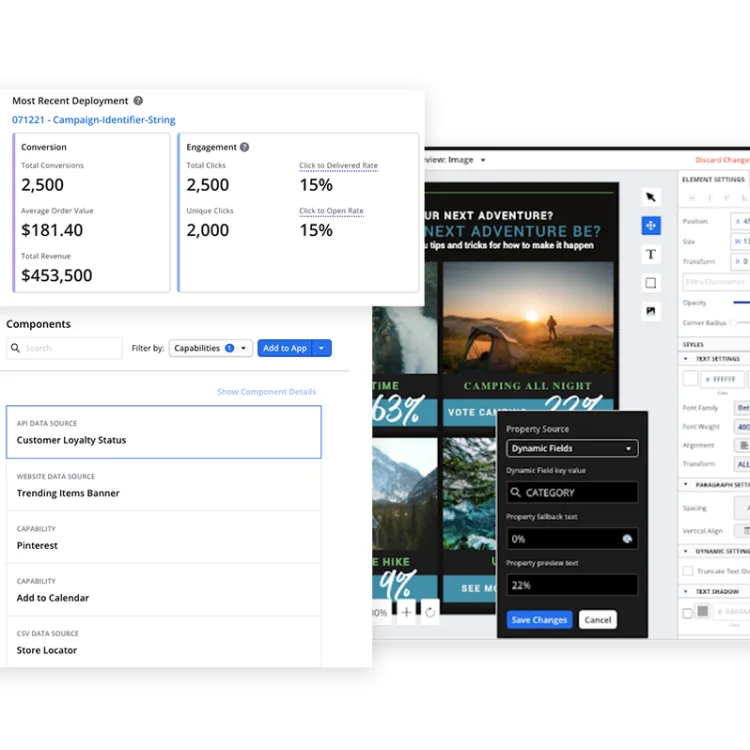The image size is (750, 750).
Task: Select Add to Calendar capability
Action: point(164,590)
